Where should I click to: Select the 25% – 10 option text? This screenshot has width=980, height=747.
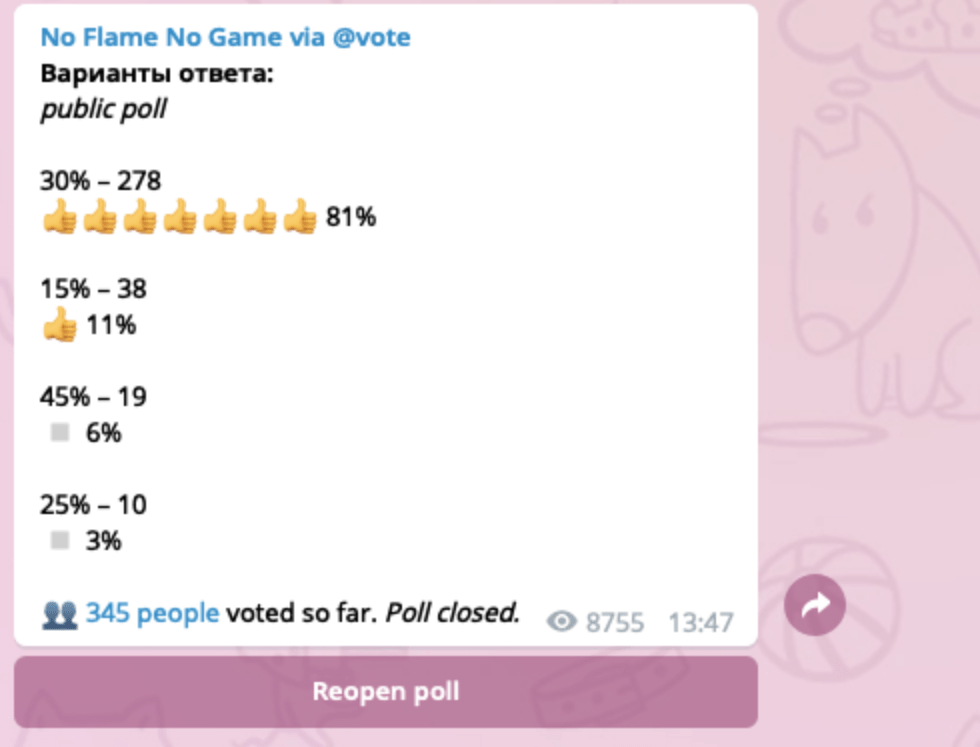93,505
